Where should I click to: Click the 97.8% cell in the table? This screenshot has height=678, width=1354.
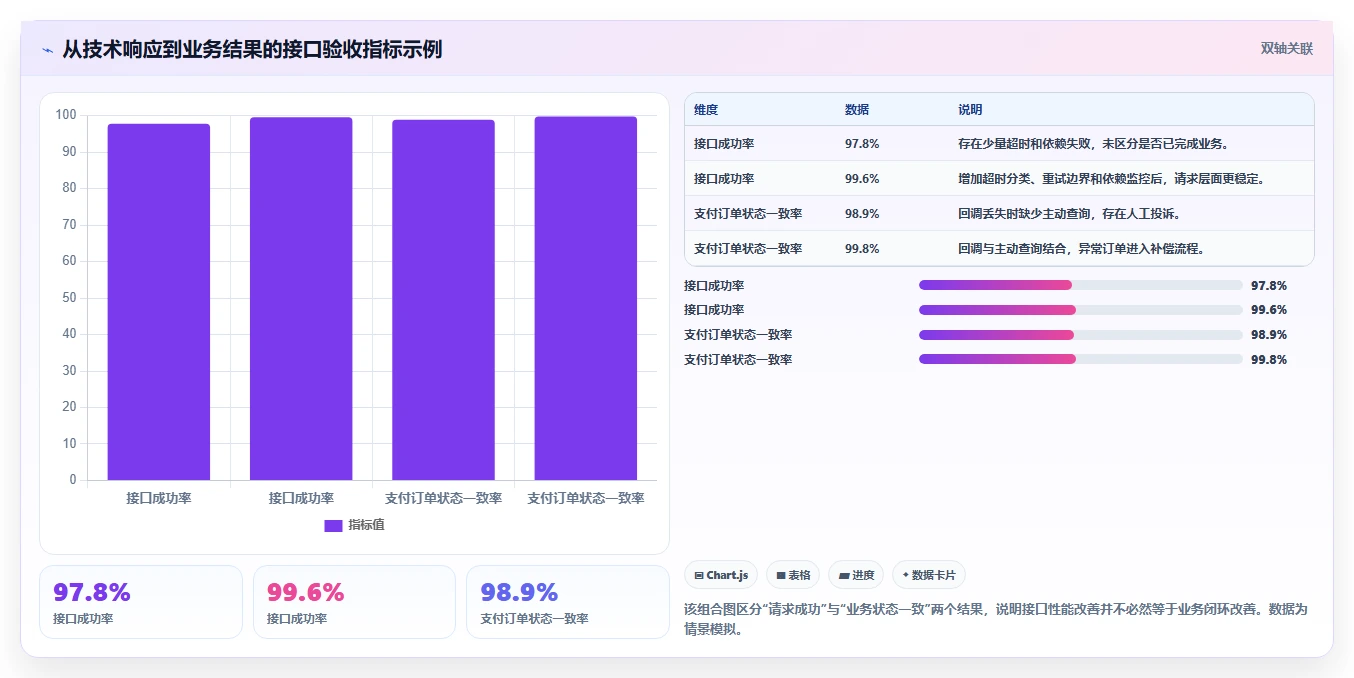coord(862,144)
